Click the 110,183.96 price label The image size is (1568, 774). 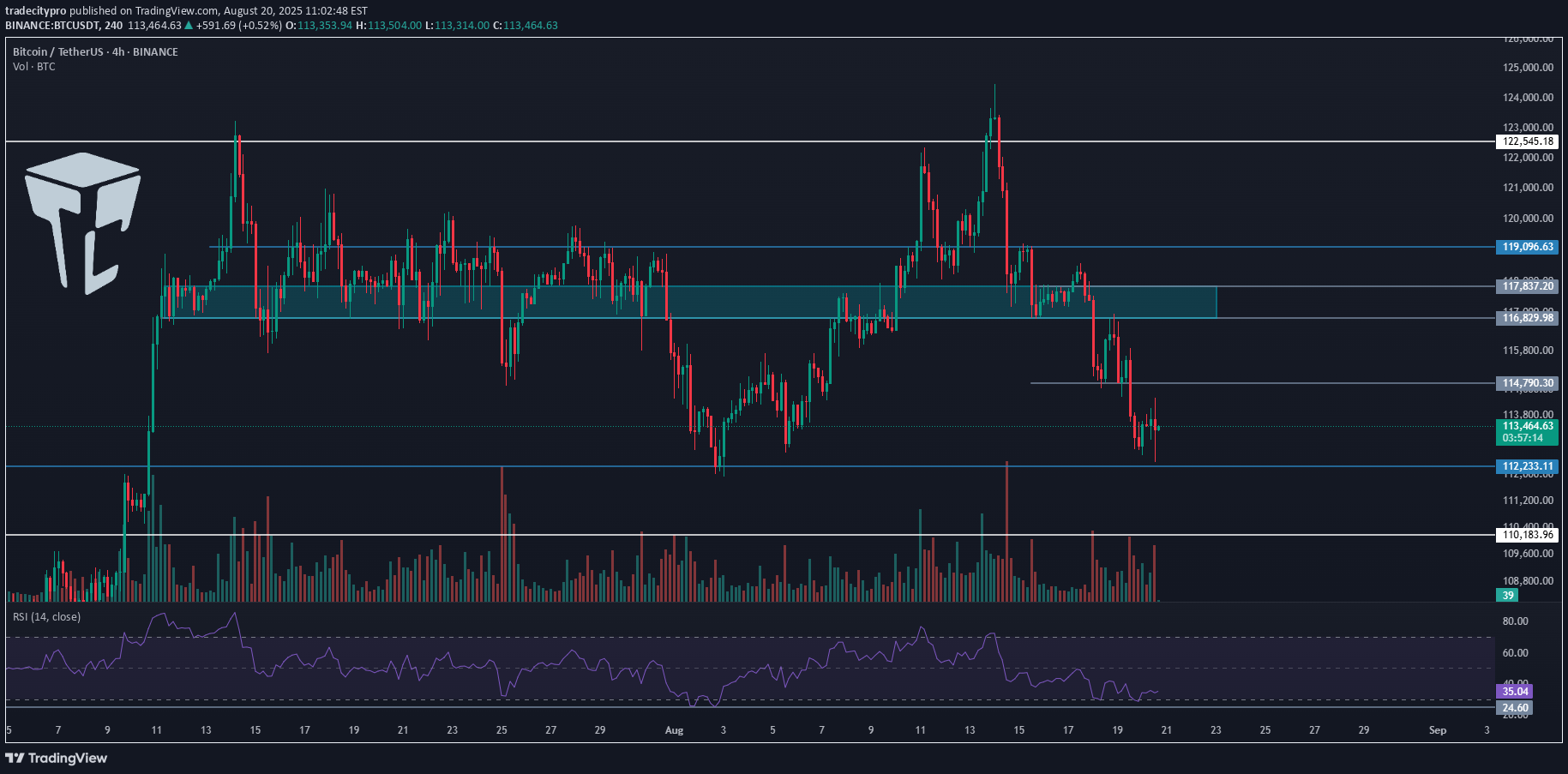point(1528,535)
